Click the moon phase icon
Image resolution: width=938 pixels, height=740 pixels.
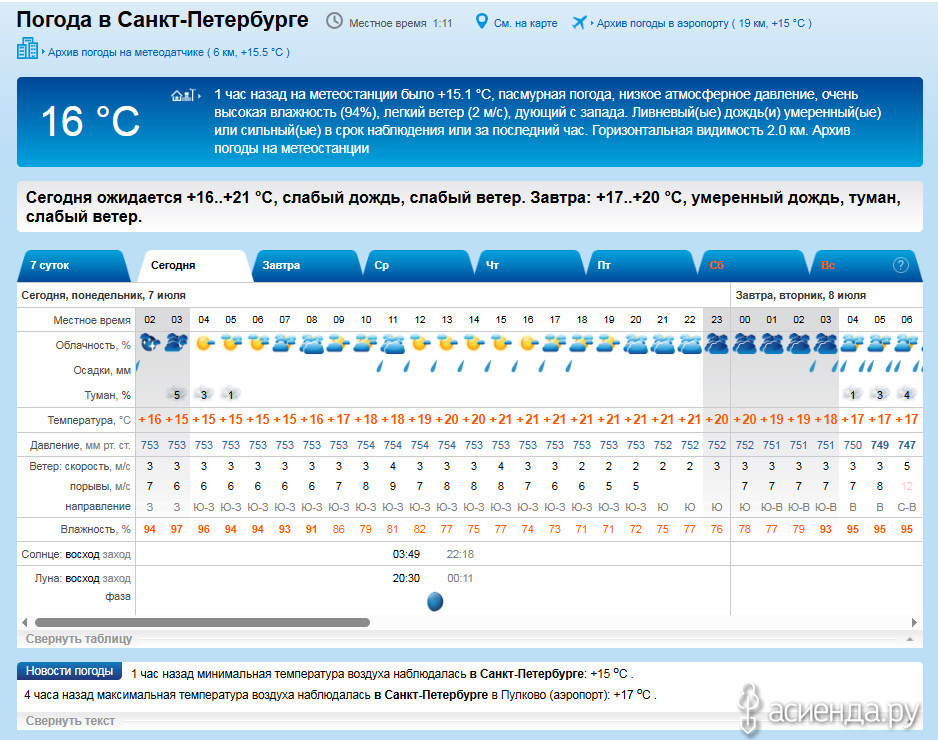(x=435, y=601)
